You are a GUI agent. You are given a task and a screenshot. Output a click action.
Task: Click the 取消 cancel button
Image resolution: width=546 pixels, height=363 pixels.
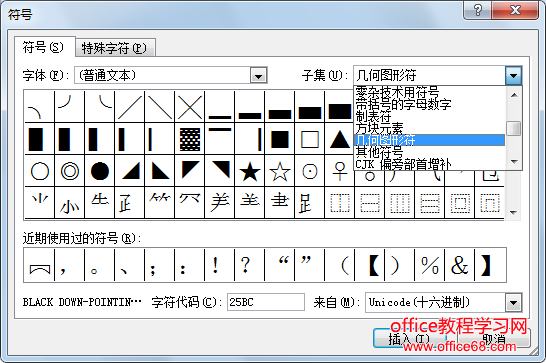(x=494, y=339)
